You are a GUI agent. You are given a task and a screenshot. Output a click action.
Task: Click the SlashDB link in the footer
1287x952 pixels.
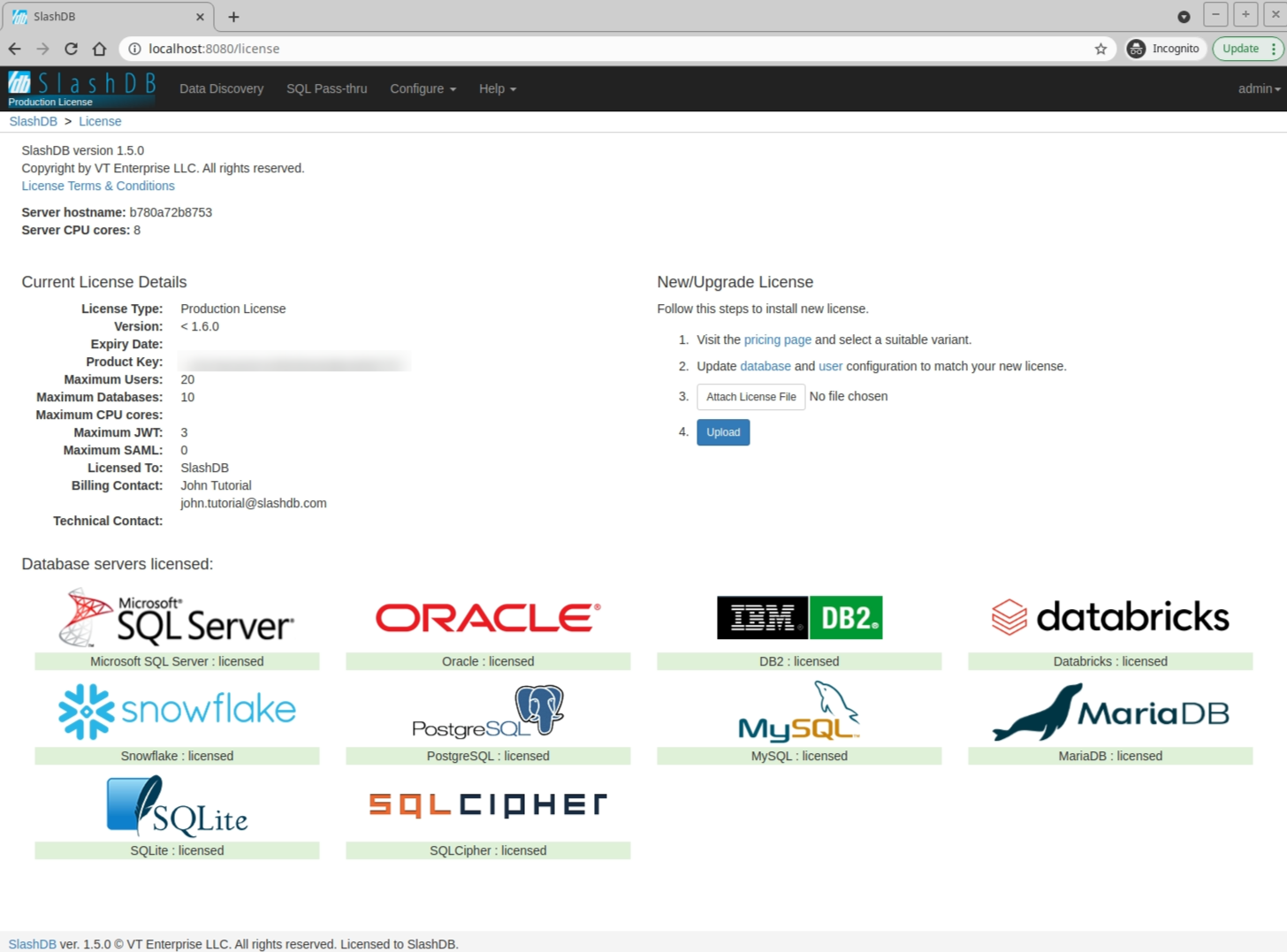pos(32,944)
